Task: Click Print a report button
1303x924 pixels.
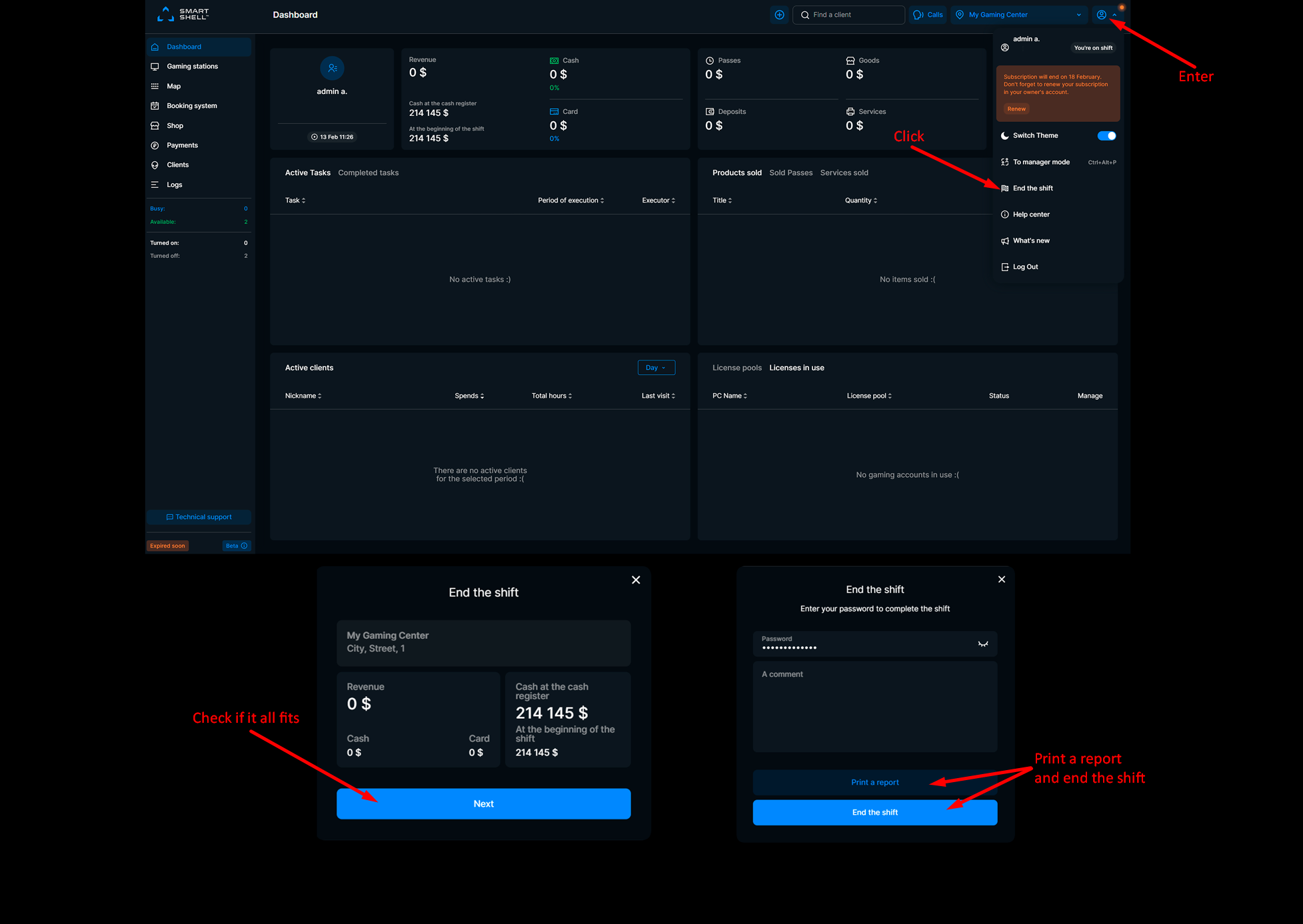Action: (875, 783)
